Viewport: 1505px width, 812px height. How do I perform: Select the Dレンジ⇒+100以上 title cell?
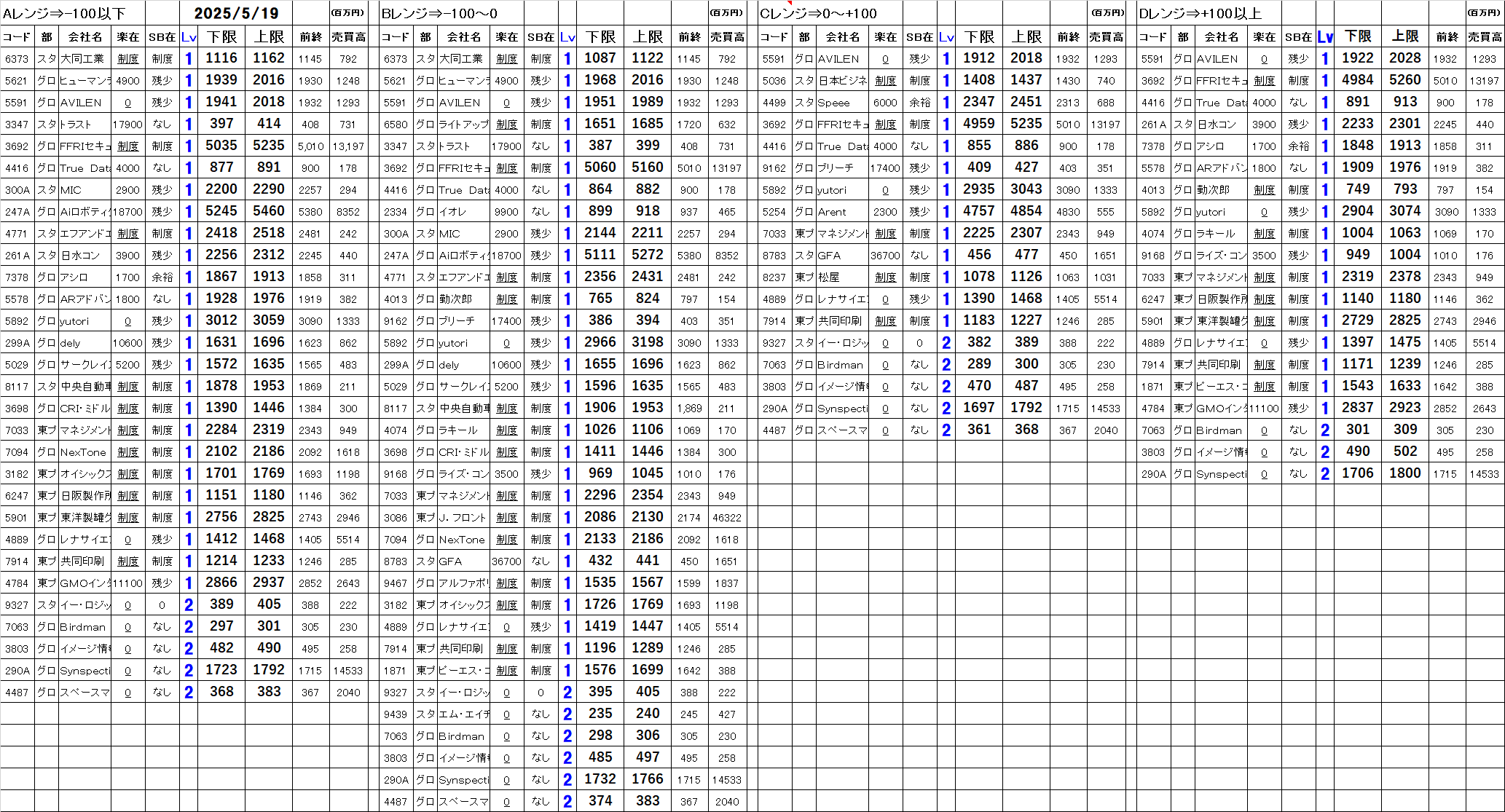(1200, 14)
